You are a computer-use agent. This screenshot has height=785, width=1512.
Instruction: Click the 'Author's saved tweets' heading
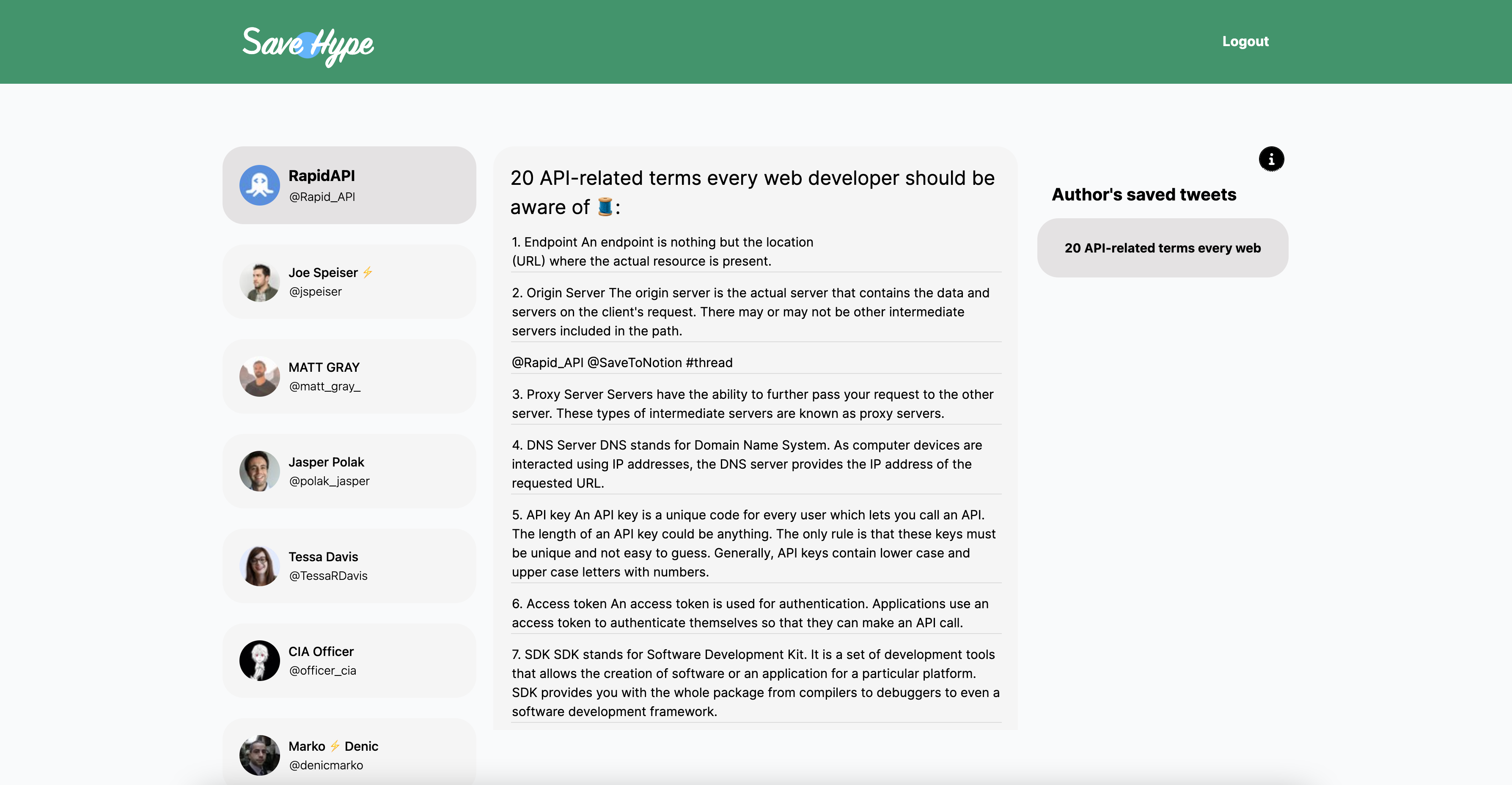coord(1144,194)
